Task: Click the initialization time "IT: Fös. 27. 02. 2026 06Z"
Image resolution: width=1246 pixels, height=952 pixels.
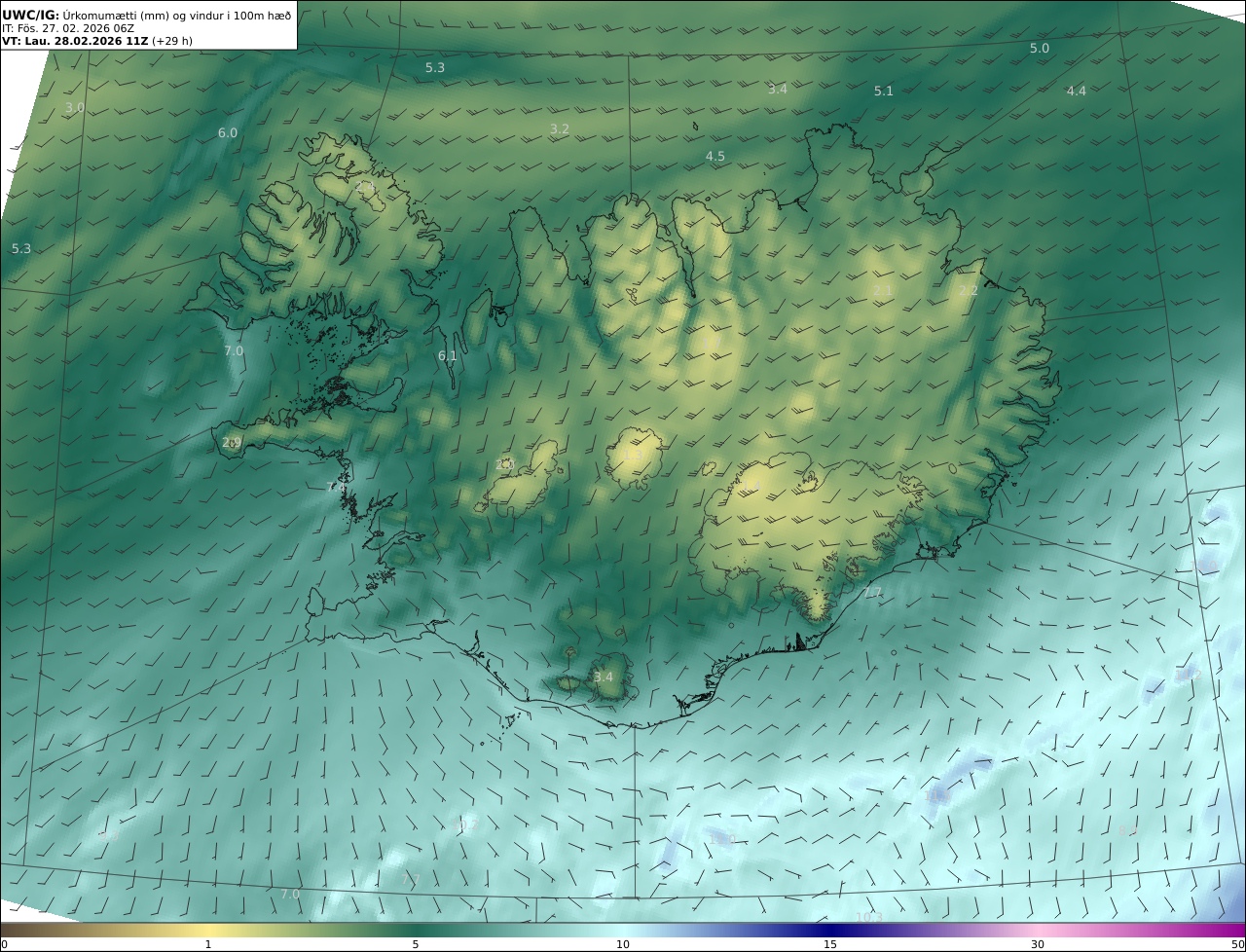Action: 68,28
